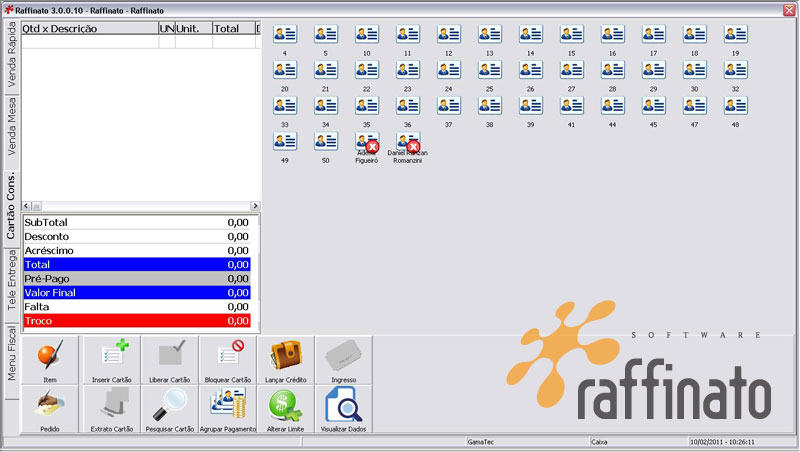Open Lançar Crédito wallet icon
This screenshot has width=800, height=452.
pyautogui.click(x=286, y=360)
